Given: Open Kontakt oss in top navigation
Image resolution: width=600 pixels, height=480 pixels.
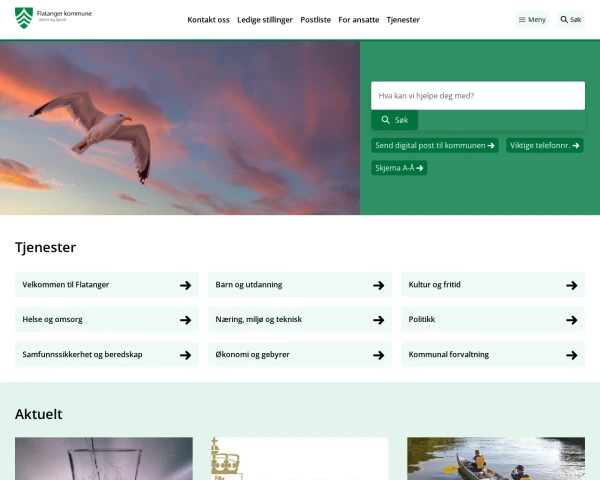Looking at the screenshot, I should tap(208, 20).
